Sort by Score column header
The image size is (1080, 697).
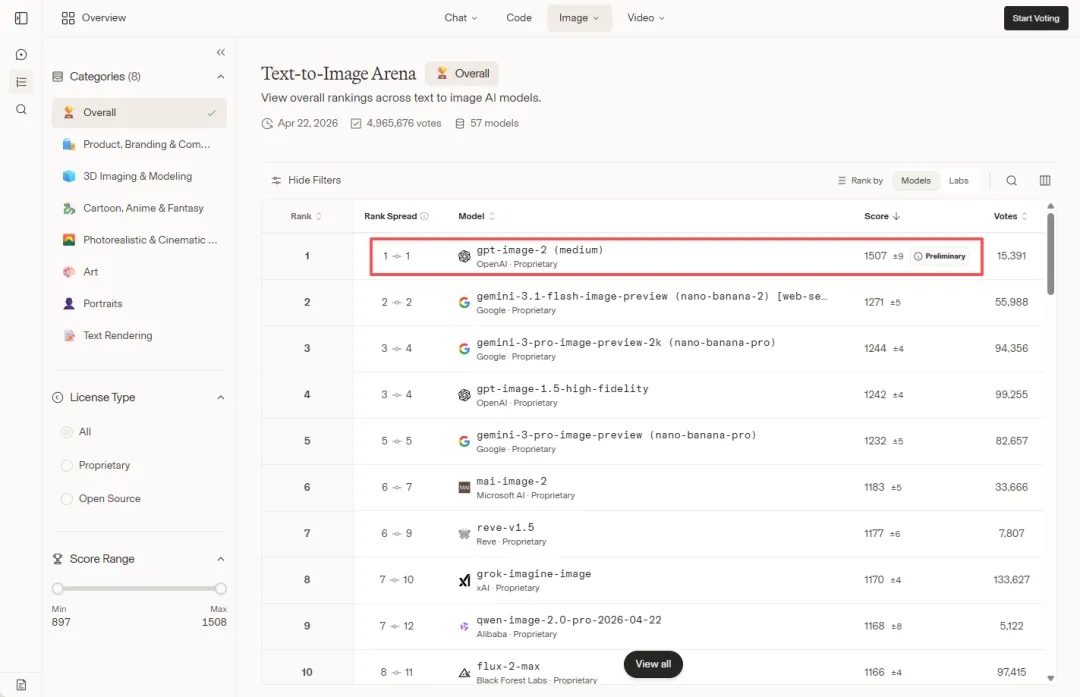882,216
